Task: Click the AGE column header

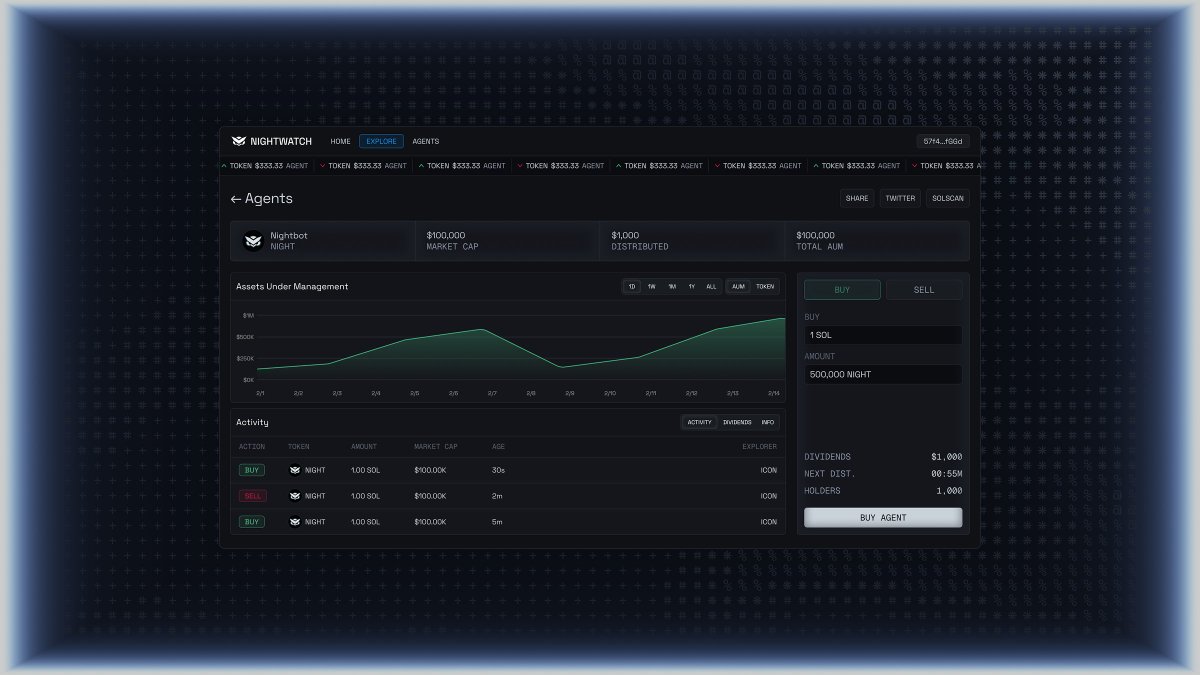Action: click(498, 447)
